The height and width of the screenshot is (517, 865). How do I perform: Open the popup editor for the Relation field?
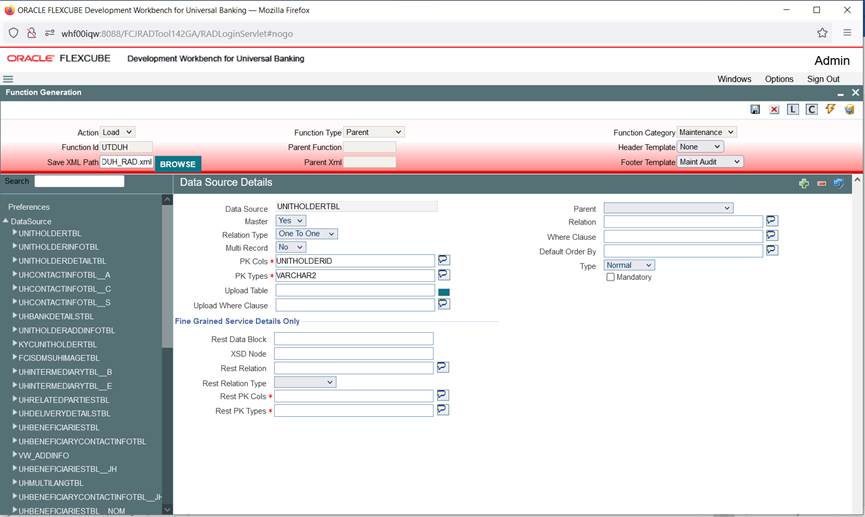click(772, 221)
